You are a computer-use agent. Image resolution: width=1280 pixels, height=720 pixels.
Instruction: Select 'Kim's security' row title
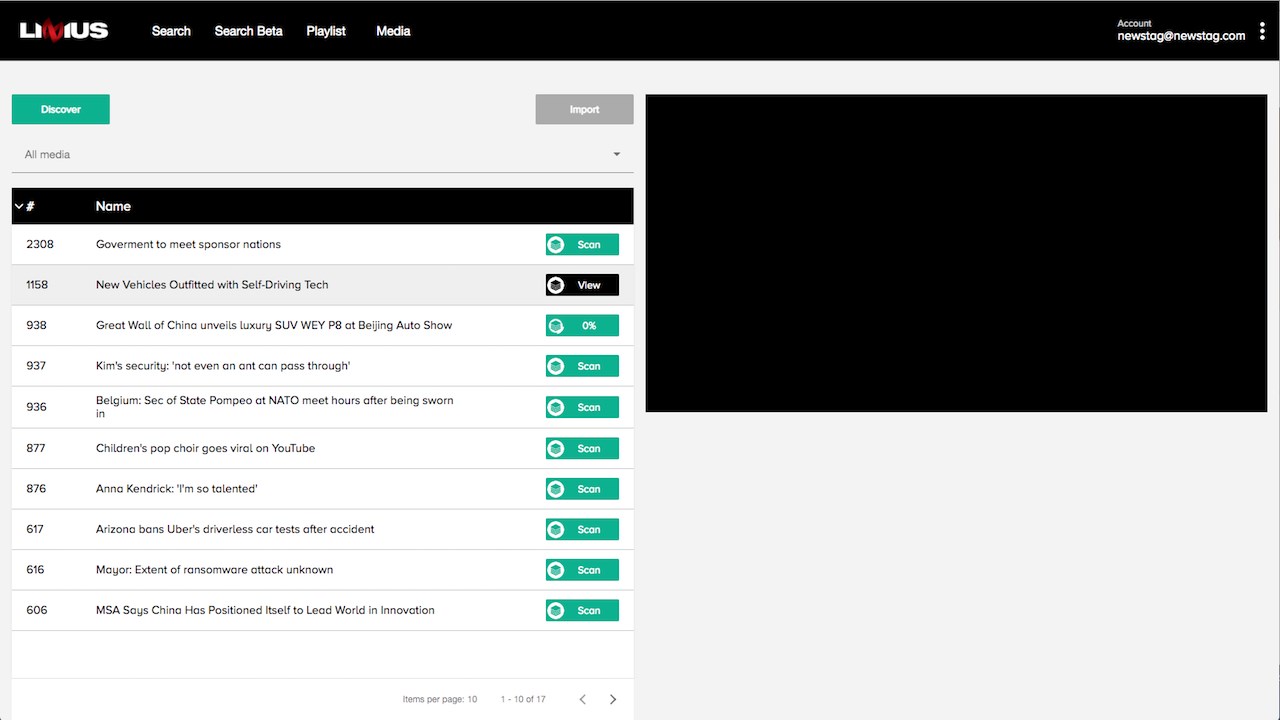223,366
